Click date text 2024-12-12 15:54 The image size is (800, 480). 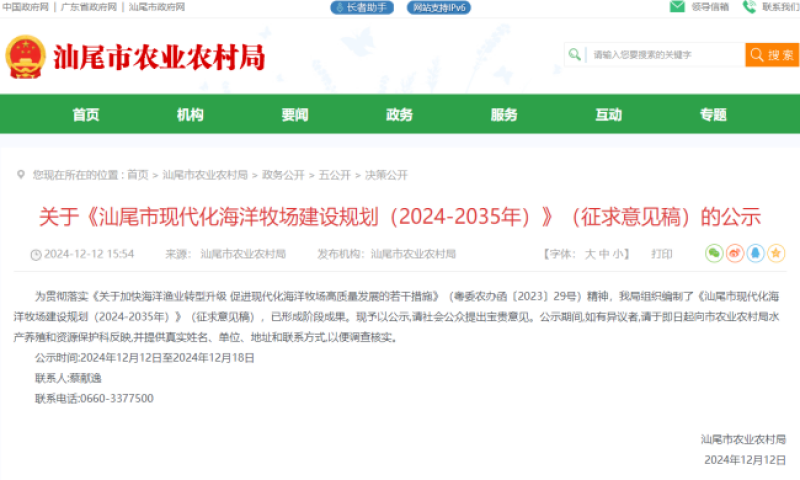[89, 254]
